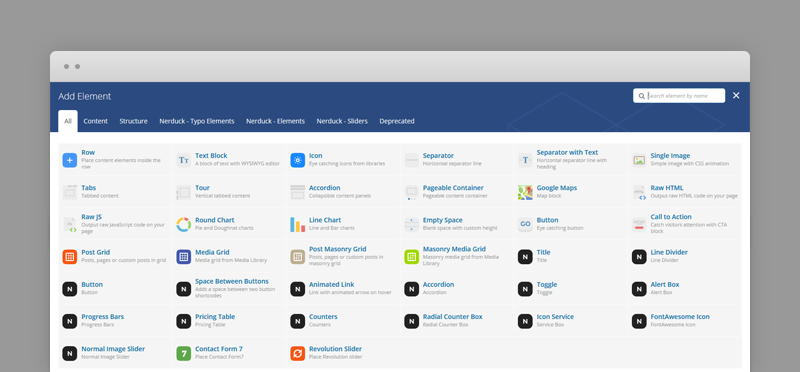This screenshot has width=800, height=372.
Task: Click the Raw JS icon
Action: click(69, 225)
